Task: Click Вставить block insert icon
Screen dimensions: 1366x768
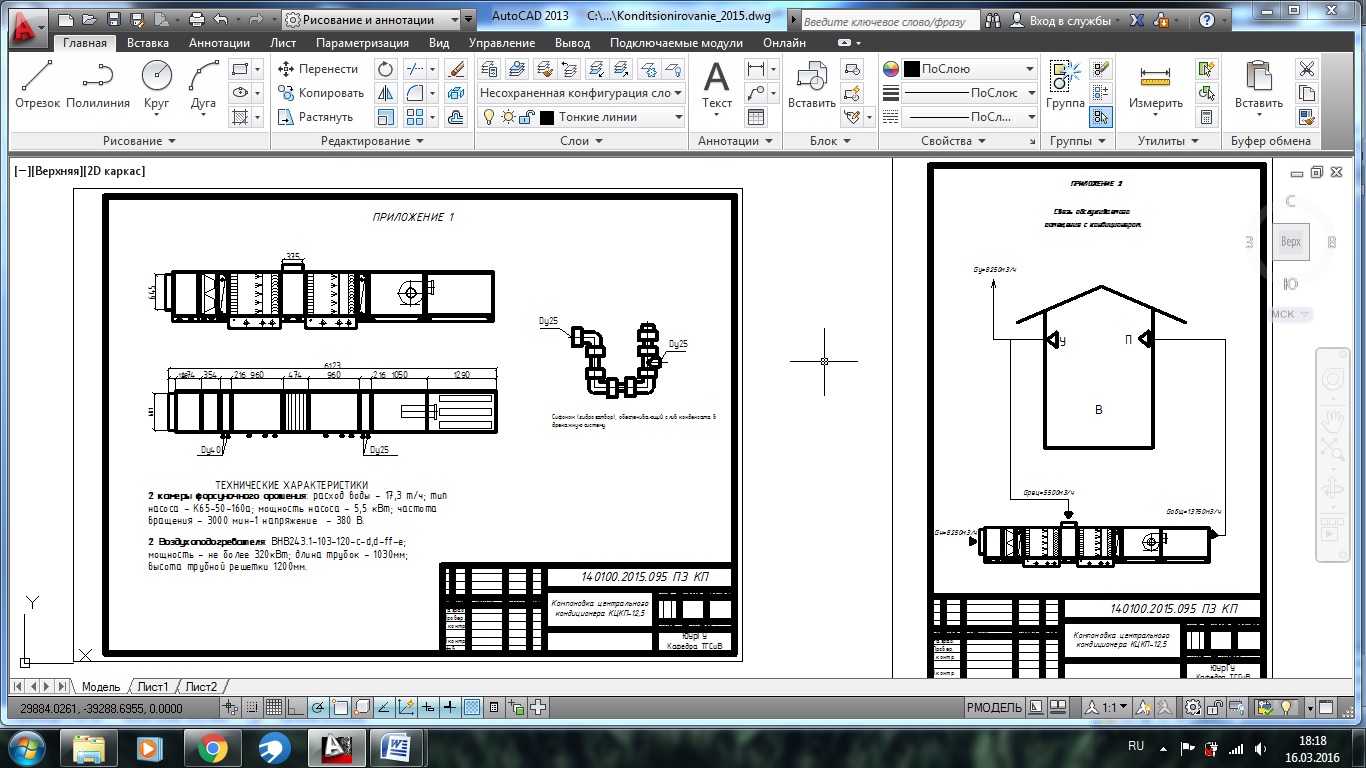Action: click(811, 84)
